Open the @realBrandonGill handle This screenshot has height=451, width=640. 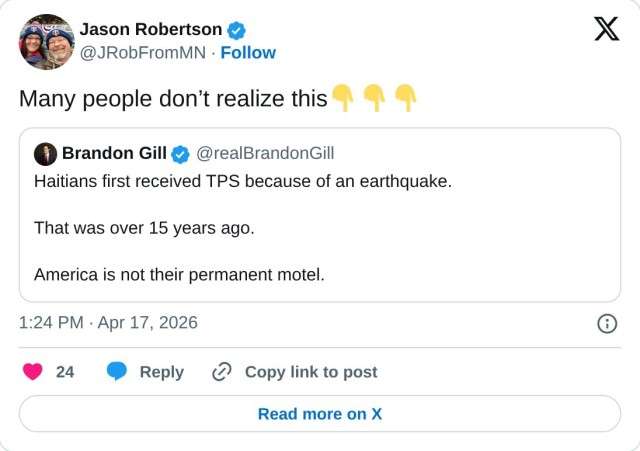[x=265, y=153]
